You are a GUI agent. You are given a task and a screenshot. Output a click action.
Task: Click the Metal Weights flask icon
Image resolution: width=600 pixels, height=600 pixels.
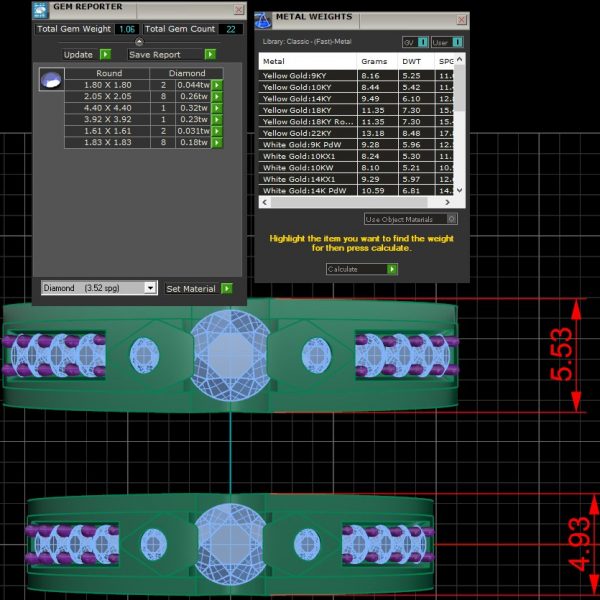tap(263, 20)
